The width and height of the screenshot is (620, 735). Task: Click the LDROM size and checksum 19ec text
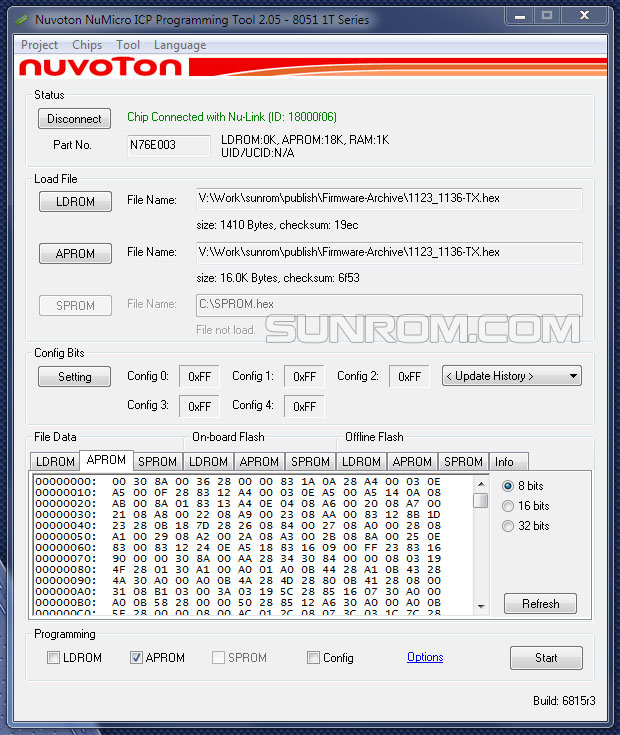click(277, 225)
